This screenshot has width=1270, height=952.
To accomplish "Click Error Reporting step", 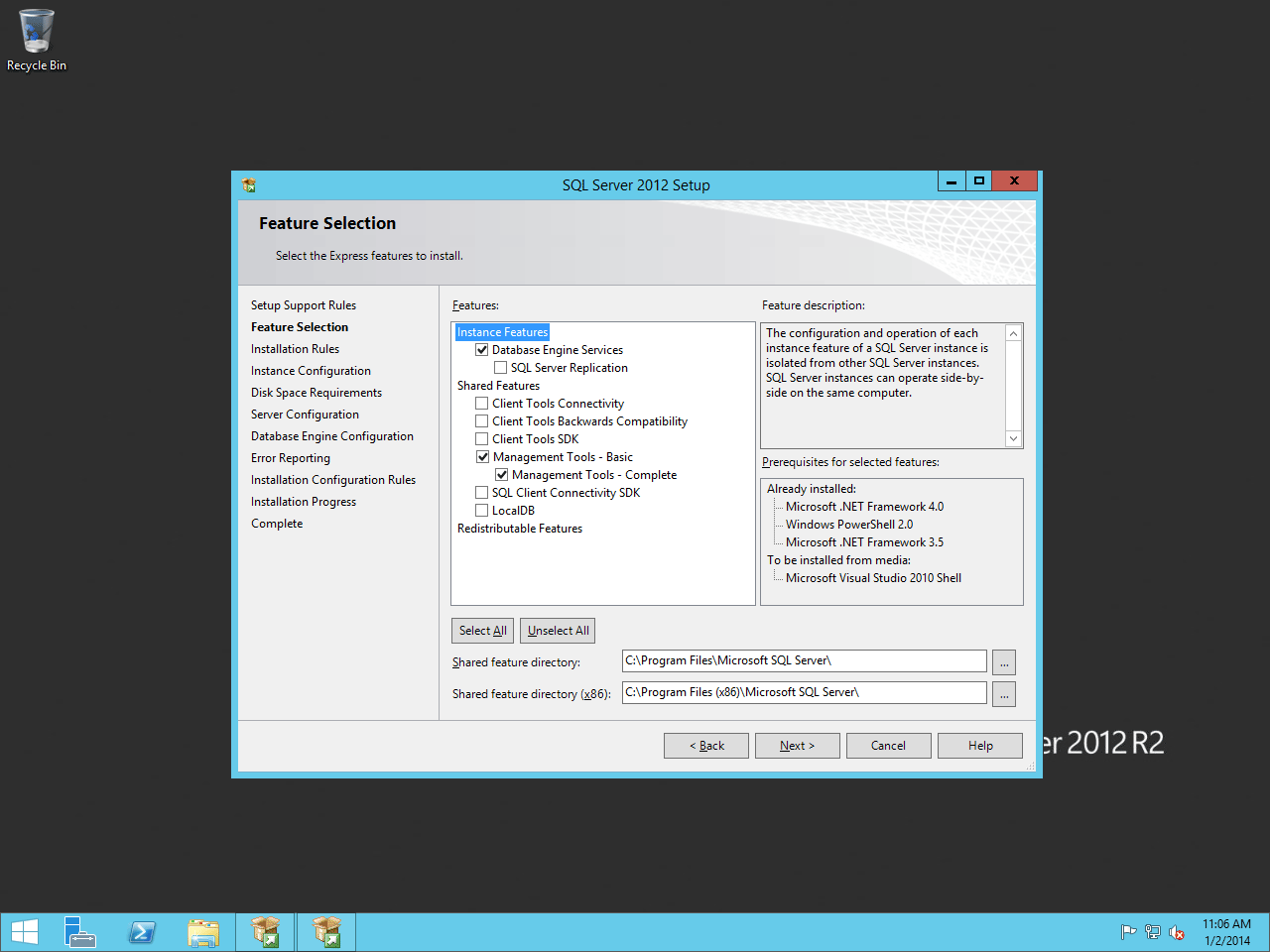I will coord(291,458).
